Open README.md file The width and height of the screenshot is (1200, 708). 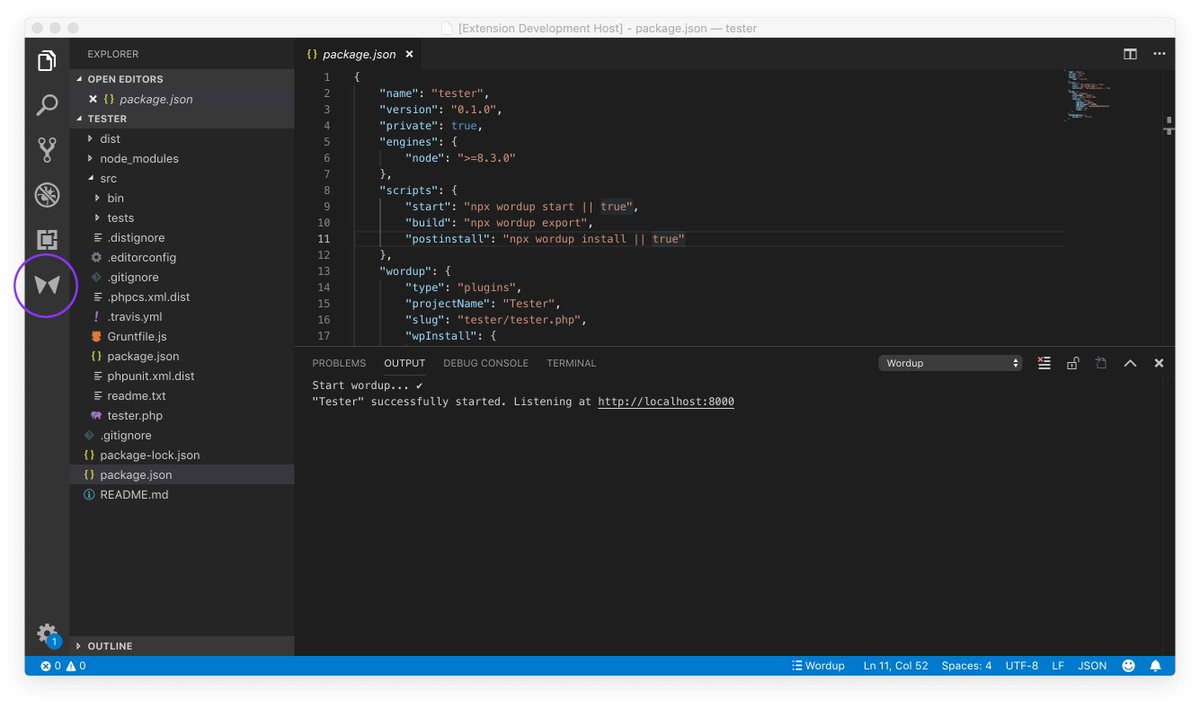point(134,495)
